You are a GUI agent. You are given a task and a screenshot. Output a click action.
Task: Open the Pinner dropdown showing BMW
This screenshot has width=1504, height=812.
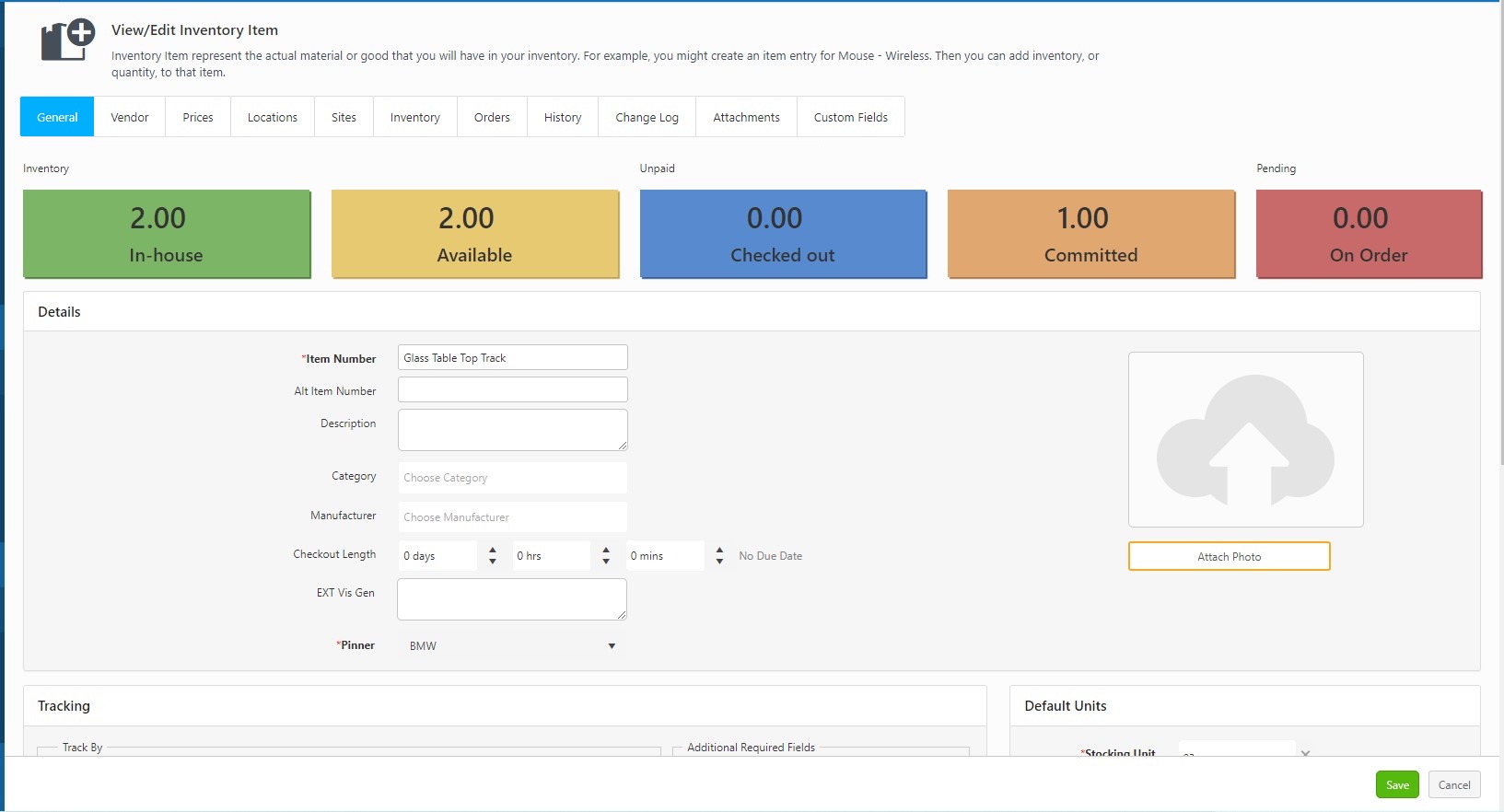point(512,646)
